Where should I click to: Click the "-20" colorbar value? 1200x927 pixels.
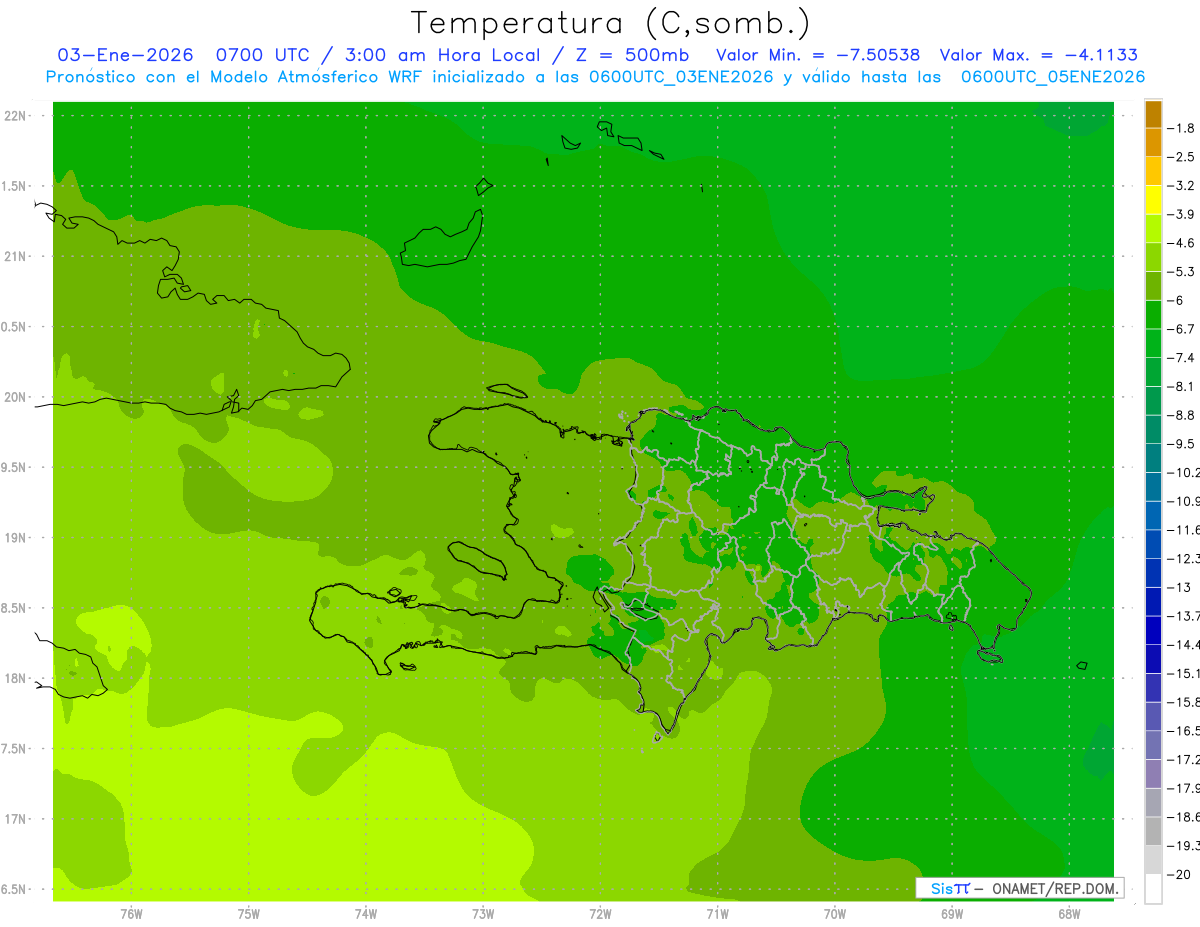1179,875
